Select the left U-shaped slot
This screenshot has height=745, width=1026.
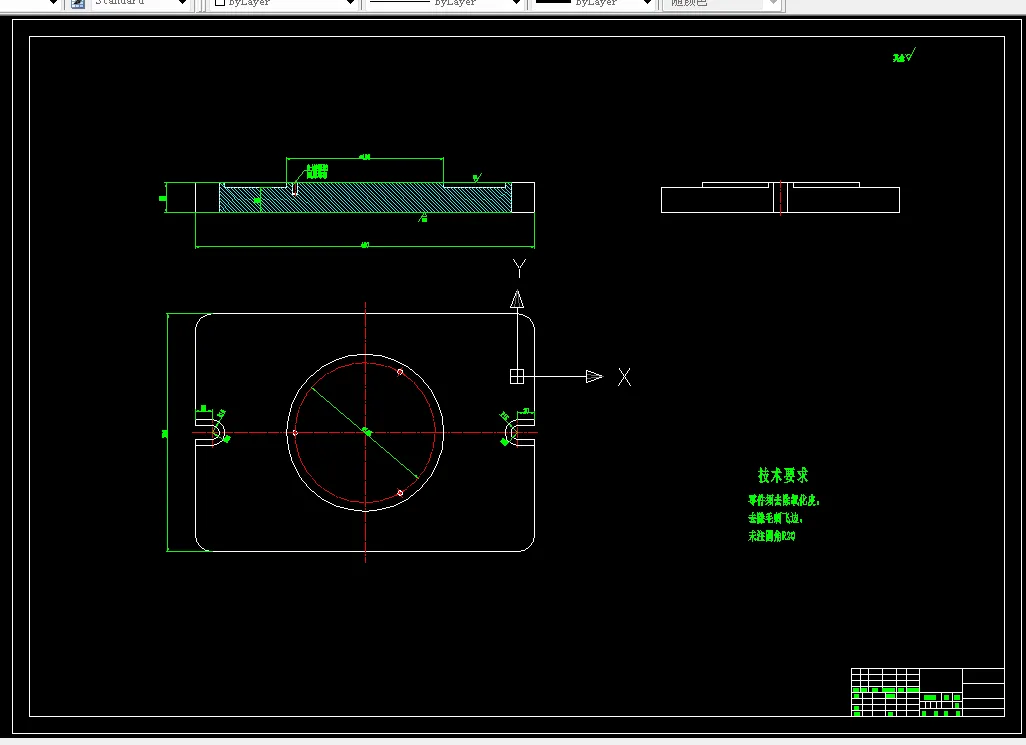[210, 432]
